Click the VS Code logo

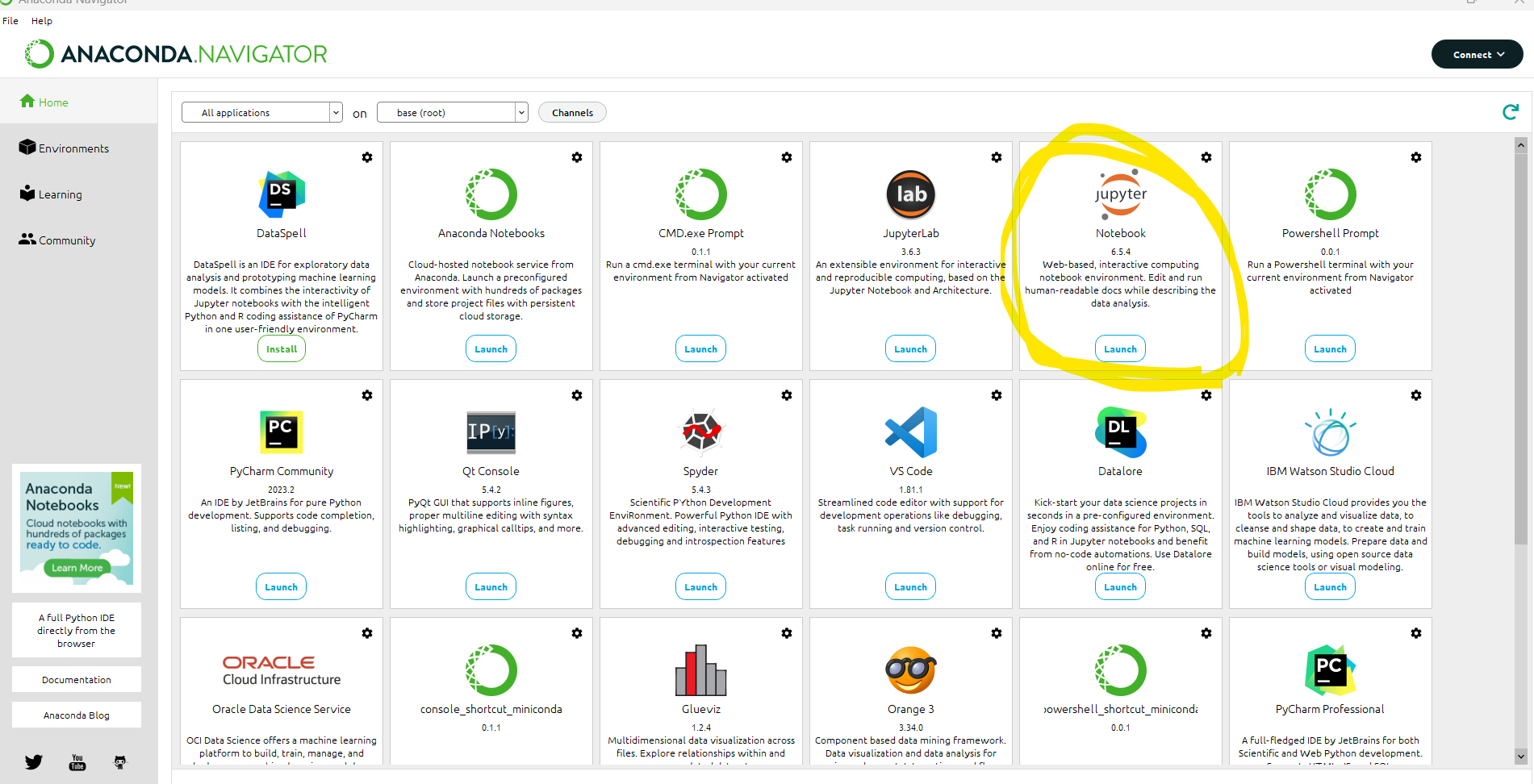[911, 432]
